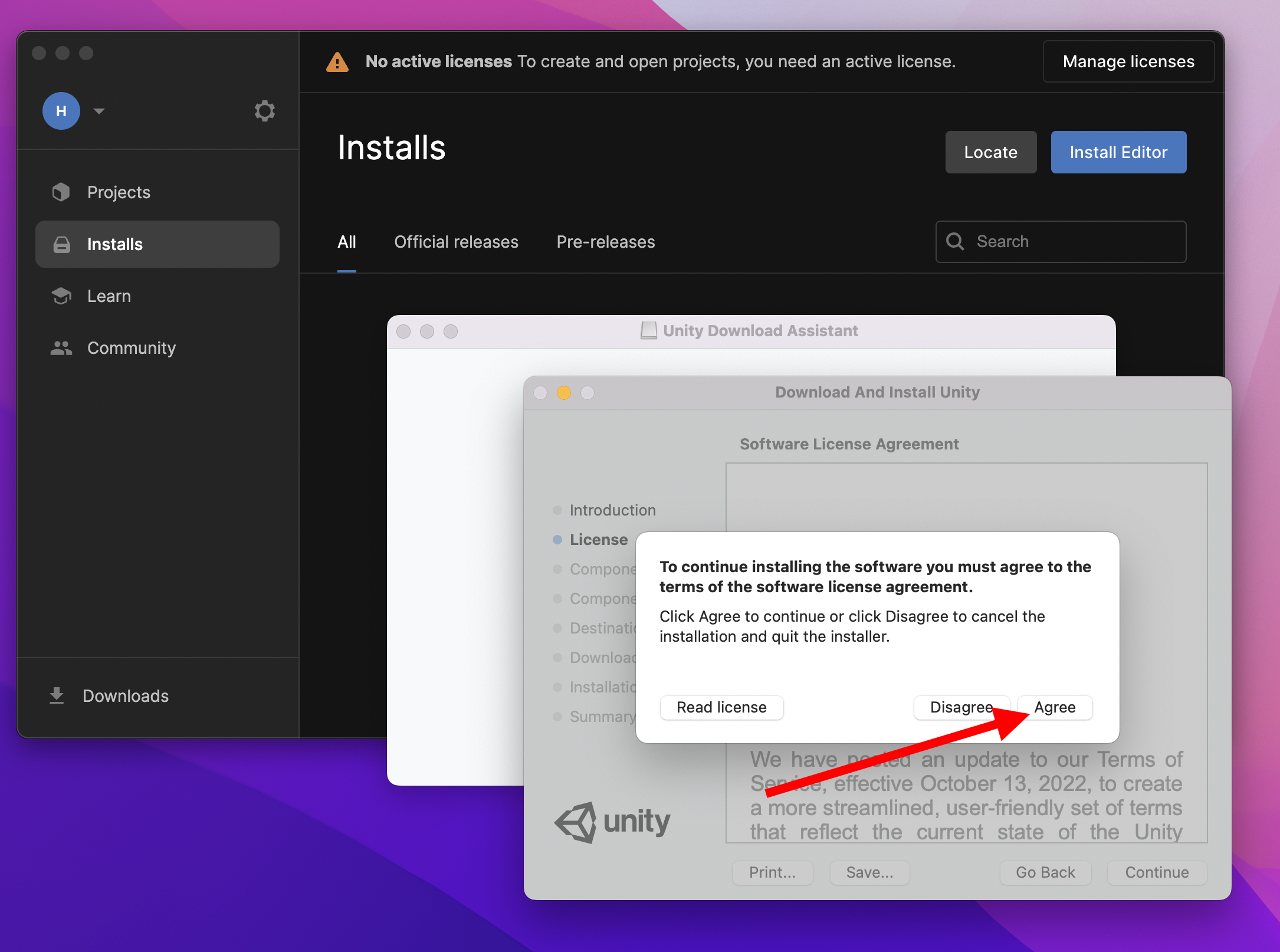
Task: Expand the account dropdown arrow
Action: tap(99, 111)
